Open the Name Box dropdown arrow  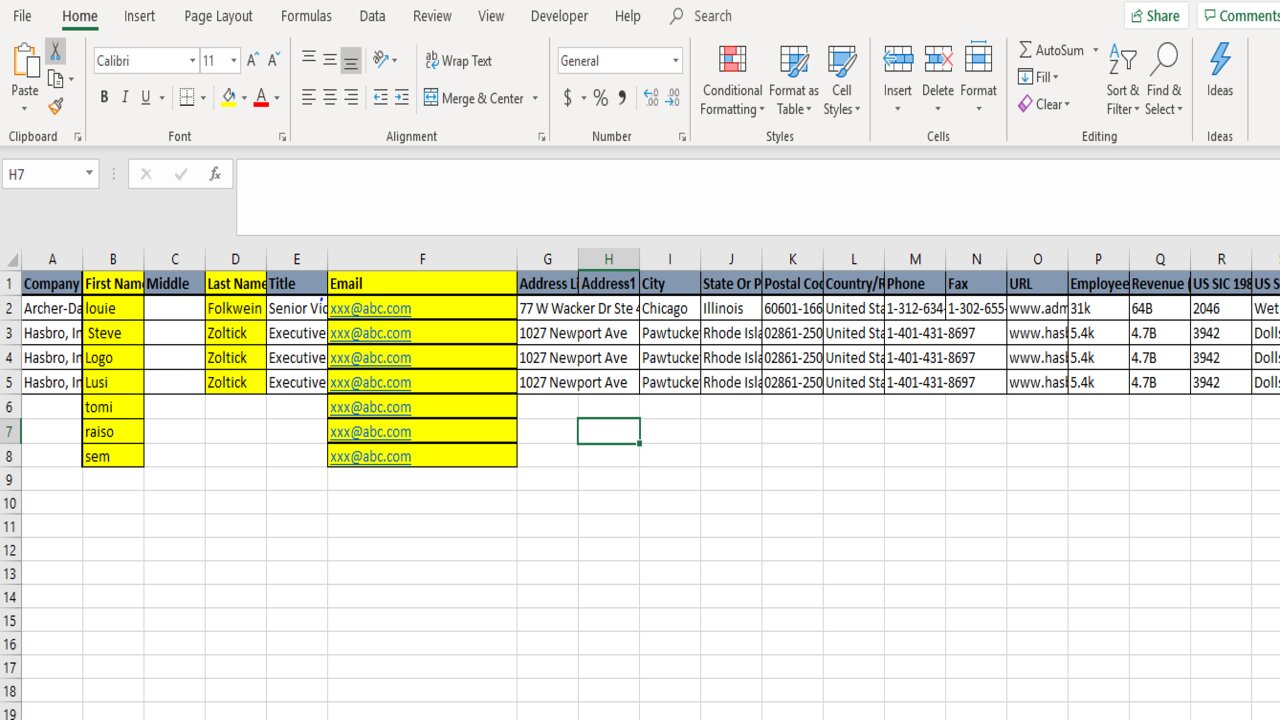tap(89, 174)
